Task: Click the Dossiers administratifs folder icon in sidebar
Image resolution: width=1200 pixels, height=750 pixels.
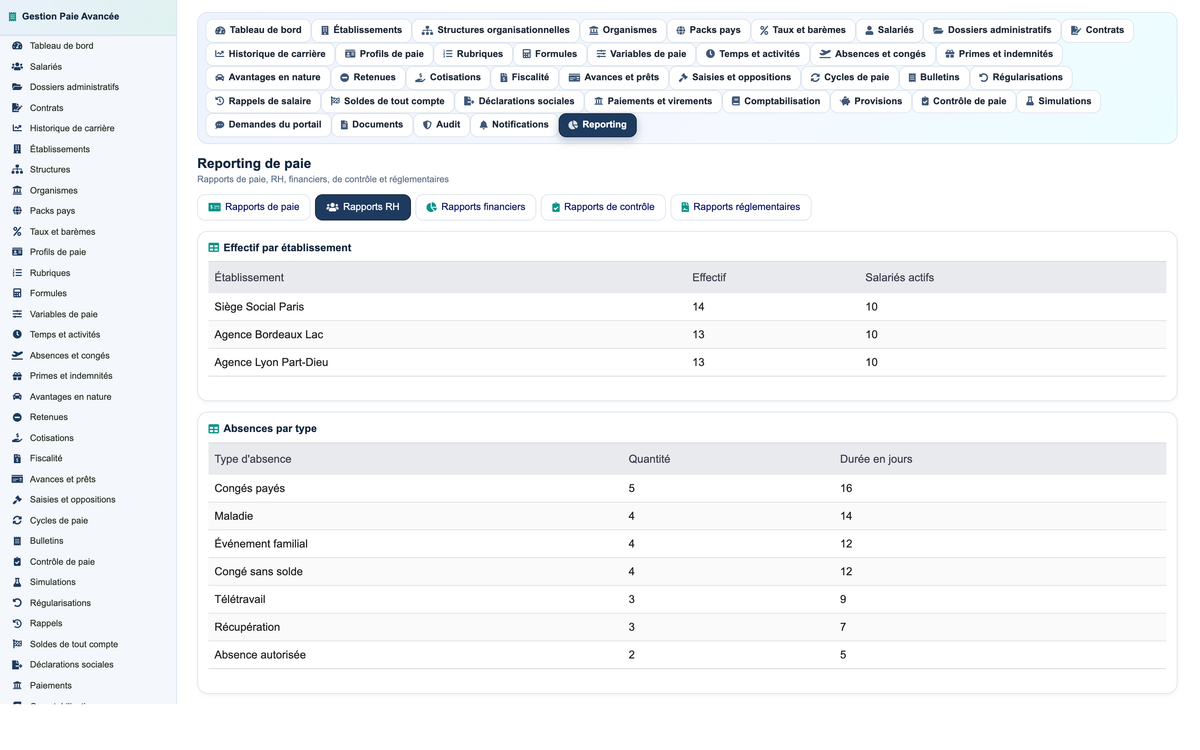Action: click(x=17, y=87)
